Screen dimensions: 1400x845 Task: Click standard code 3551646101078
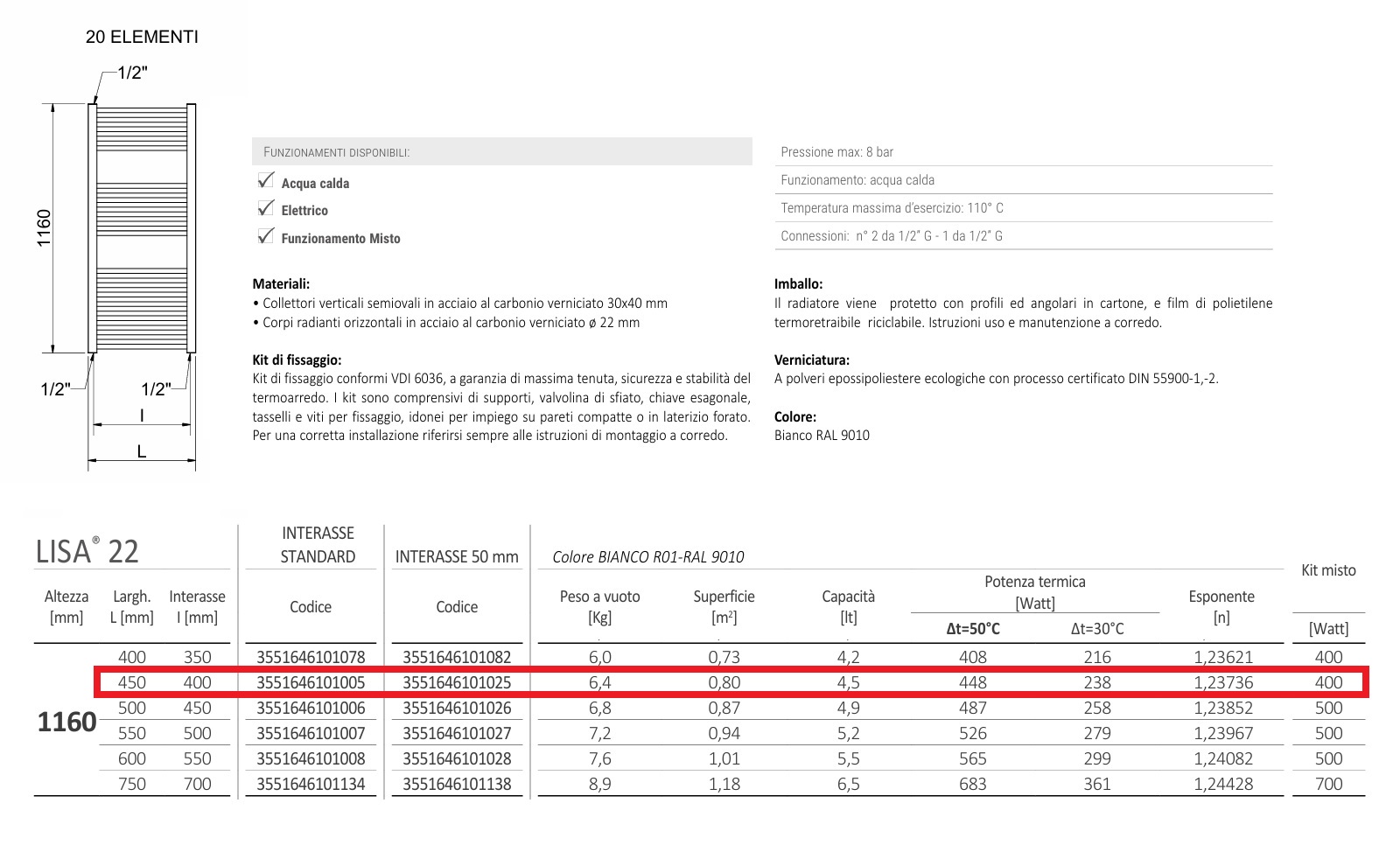pyautogui.click(x=311, y=657)
